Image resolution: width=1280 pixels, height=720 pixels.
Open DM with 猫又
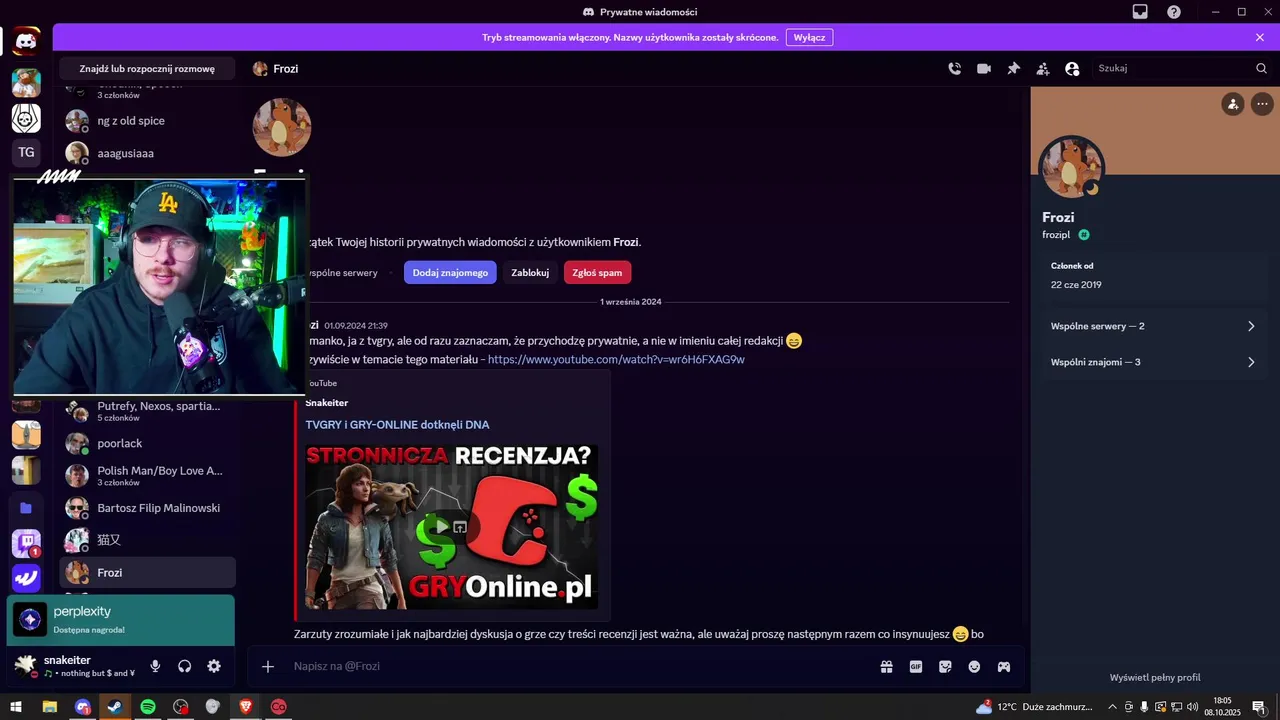(x=148, y=540)
